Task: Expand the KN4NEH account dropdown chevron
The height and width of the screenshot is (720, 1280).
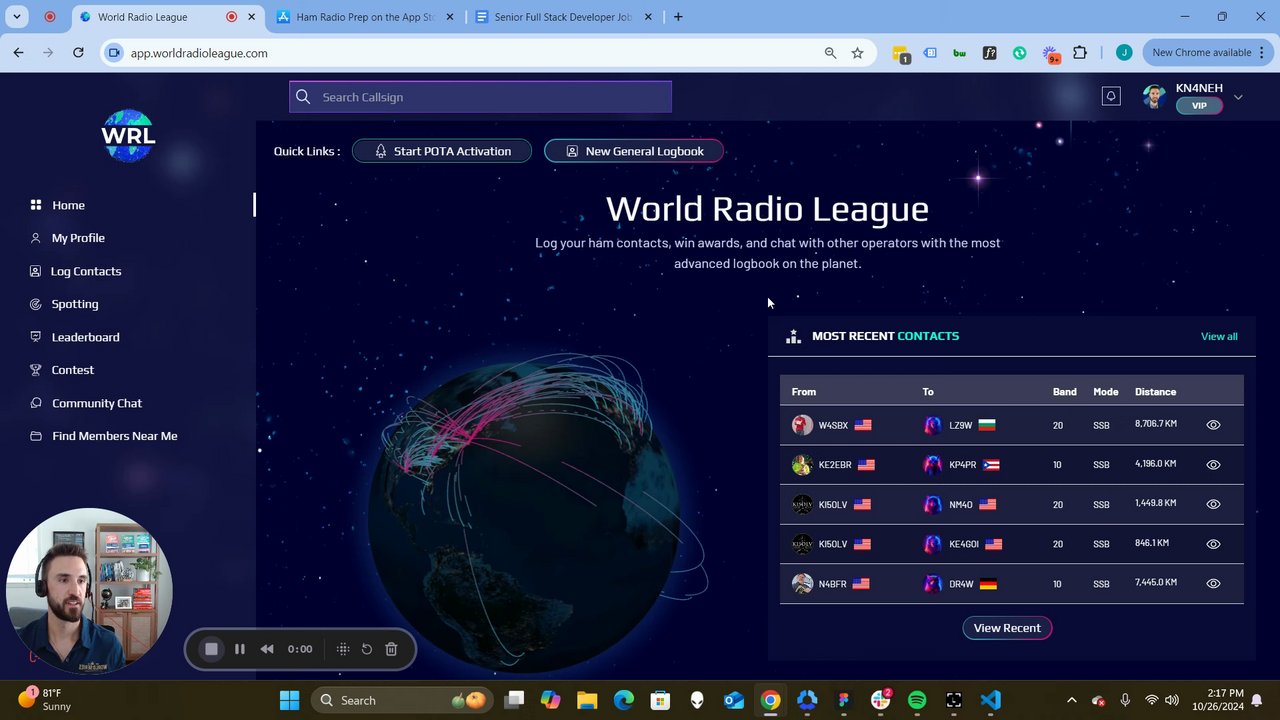Action: 1238,97
